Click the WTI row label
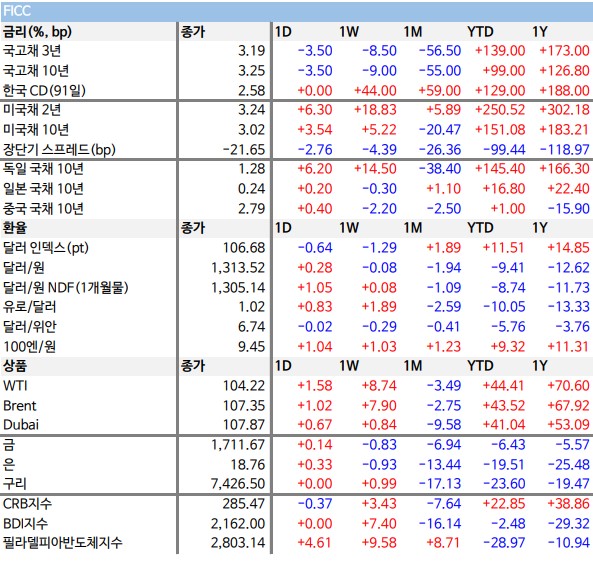This screenshot has height=564, width=593. pos(15,386)
